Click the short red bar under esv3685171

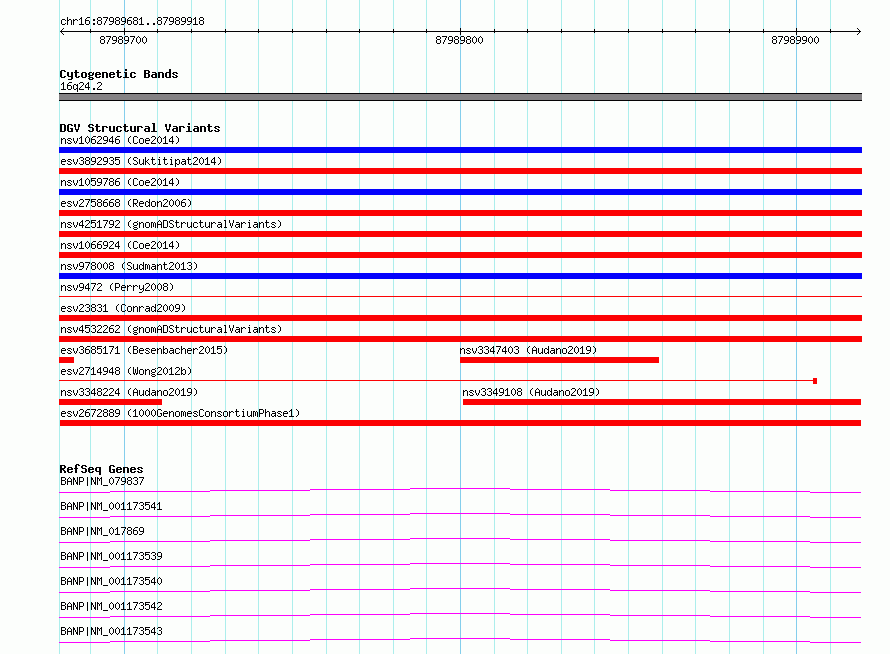click(66, 360)
